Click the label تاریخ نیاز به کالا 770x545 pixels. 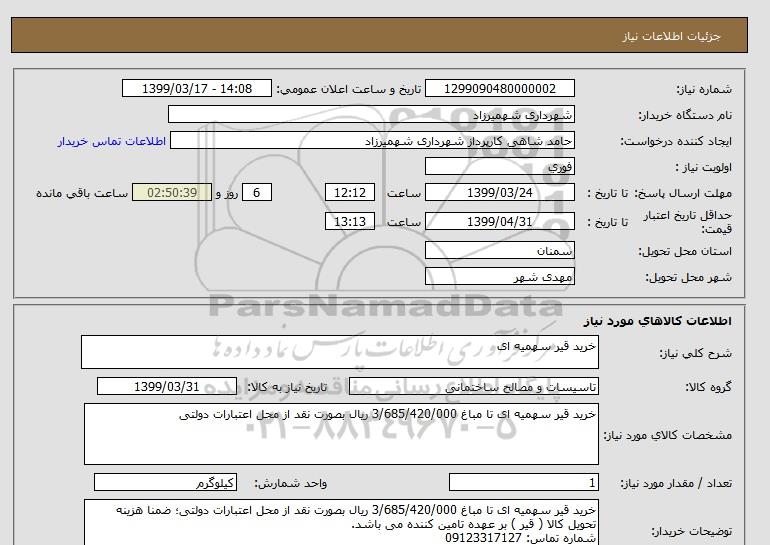[x=287, y=387]
